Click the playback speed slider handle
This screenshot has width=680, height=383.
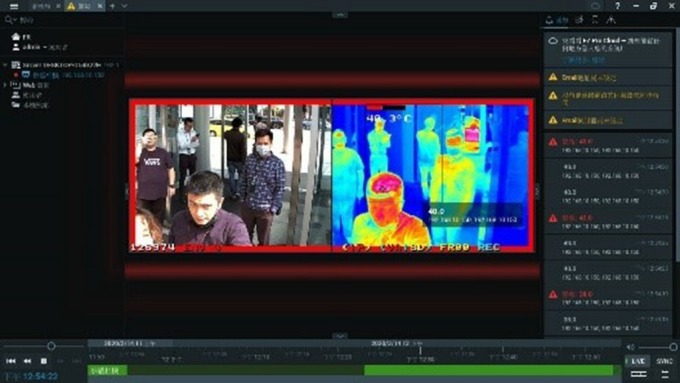51,346
